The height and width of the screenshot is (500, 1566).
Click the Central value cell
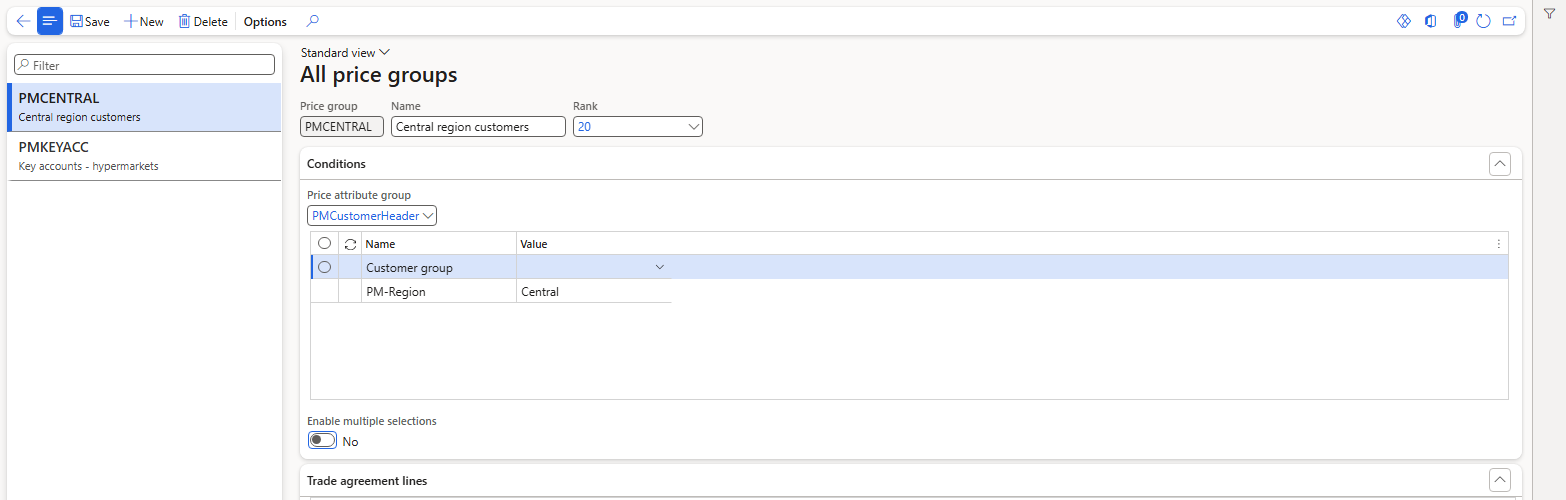(594, 291)
